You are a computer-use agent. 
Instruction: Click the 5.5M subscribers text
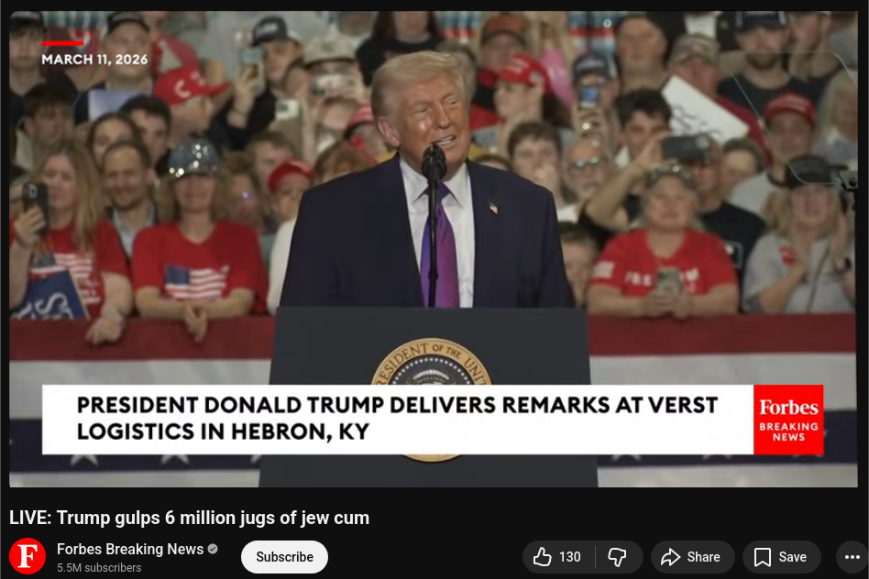click(99, 567)
